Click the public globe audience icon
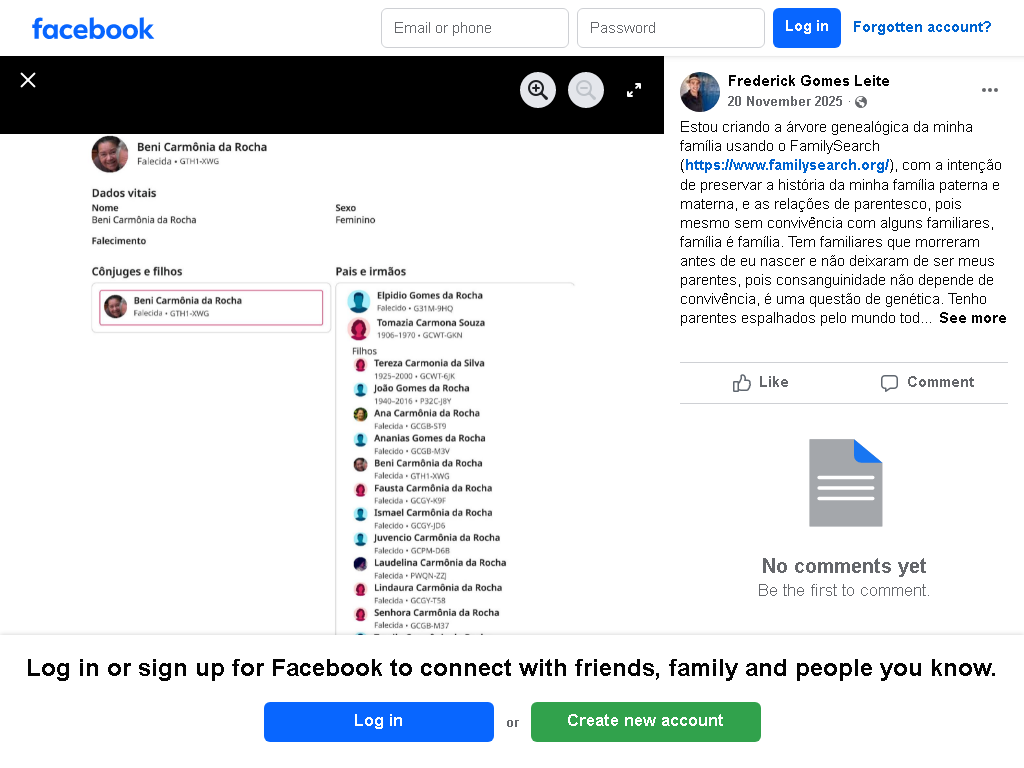Viewport: 1024px width, 768px height. pyautogui.click(x=861, y=102)
